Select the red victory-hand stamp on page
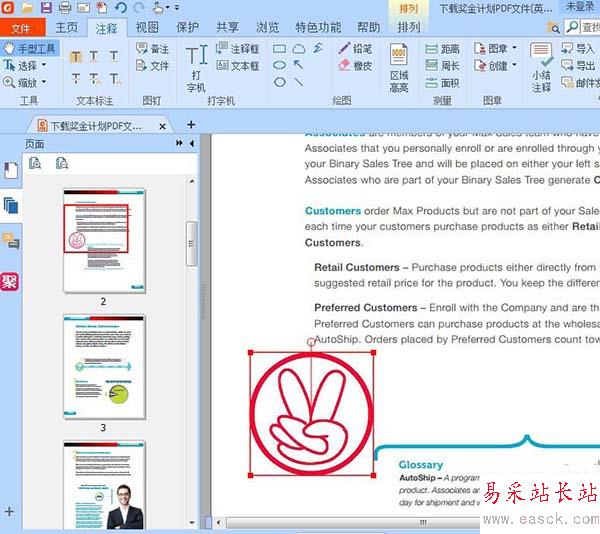This screenshot has width=600, height=534. coord(311,414)
